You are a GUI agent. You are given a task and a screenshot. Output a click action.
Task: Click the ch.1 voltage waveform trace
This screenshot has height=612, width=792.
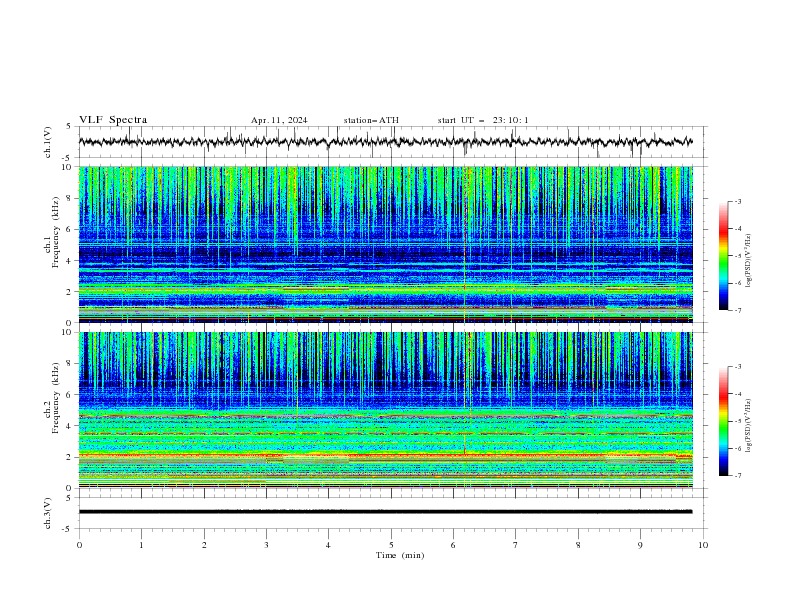click(385, 142)
